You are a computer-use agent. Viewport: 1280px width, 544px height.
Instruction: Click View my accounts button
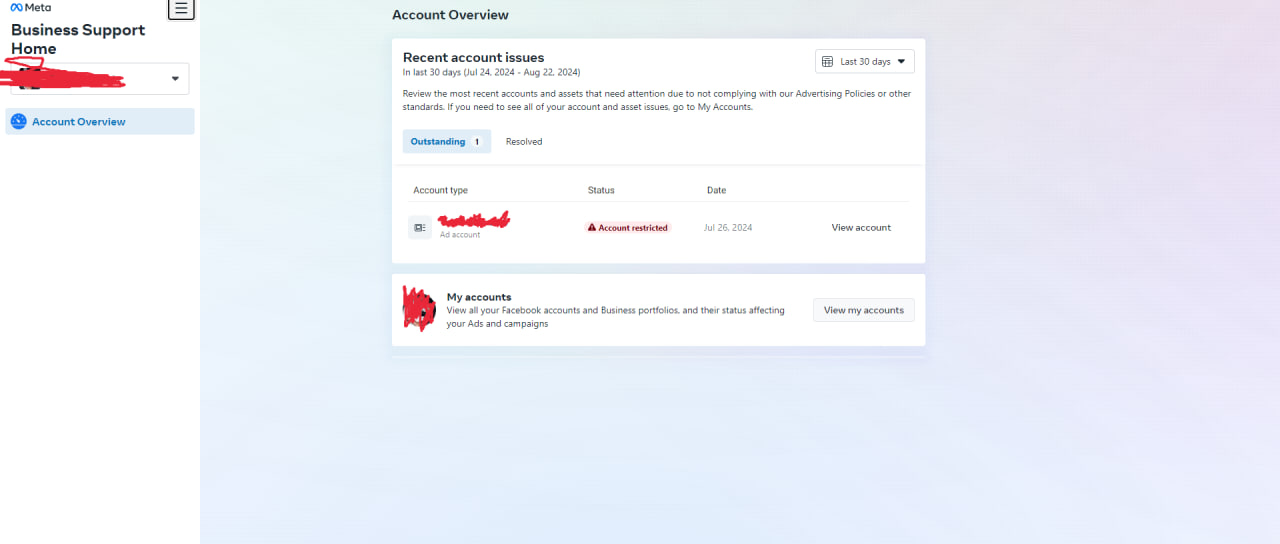pos(864,310)
